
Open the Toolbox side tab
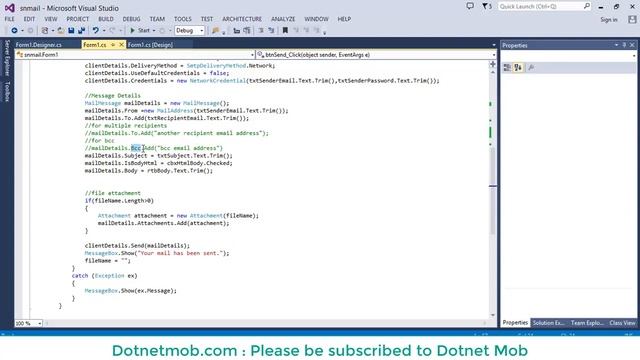pos(7,91)
